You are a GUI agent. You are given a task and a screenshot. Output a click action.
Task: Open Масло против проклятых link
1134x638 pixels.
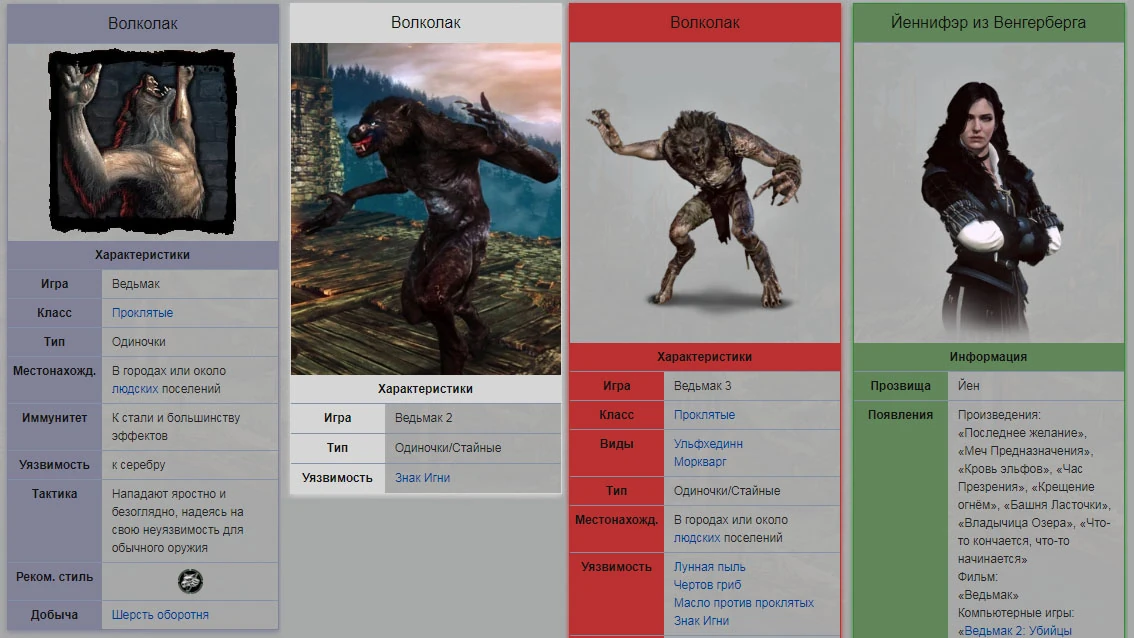click(x=743, y=603)
